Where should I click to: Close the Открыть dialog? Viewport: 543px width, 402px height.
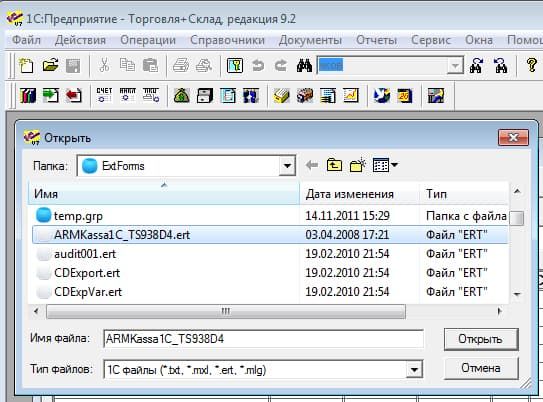513,137
